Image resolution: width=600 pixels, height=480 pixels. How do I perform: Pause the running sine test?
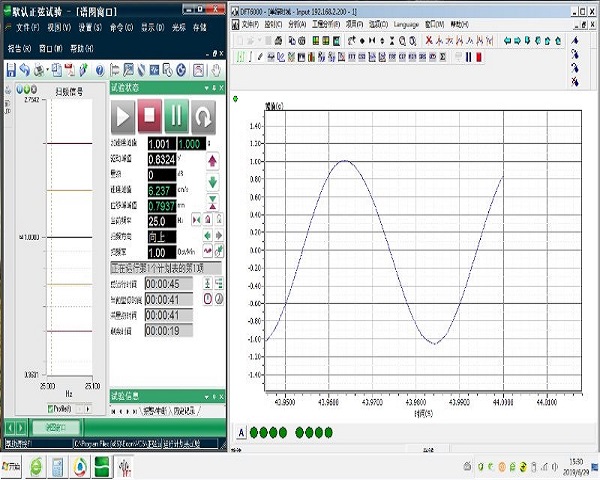(x=176, y=116)
